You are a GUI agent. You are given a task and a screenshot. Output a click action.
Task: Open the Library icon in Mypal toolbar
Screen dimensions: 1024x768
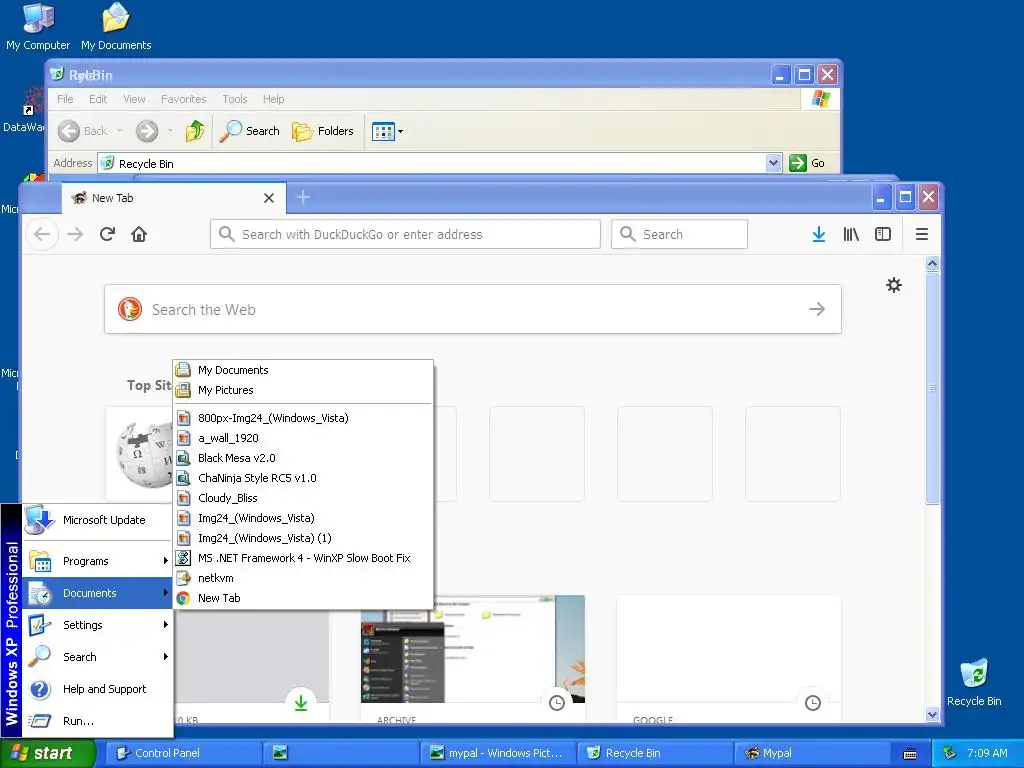point(851,234)
